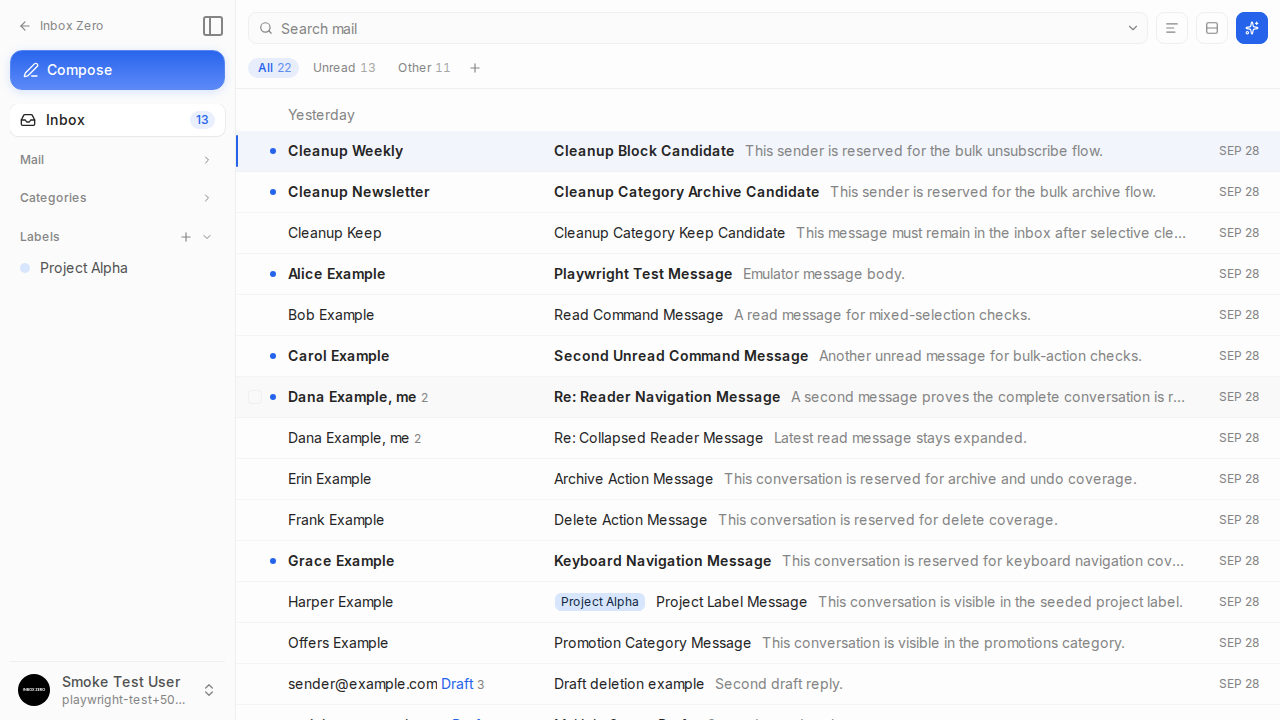Open the Re: Collapsed Reader Message thread
This screenshot has height=720, width=1280.
[758, 438]
